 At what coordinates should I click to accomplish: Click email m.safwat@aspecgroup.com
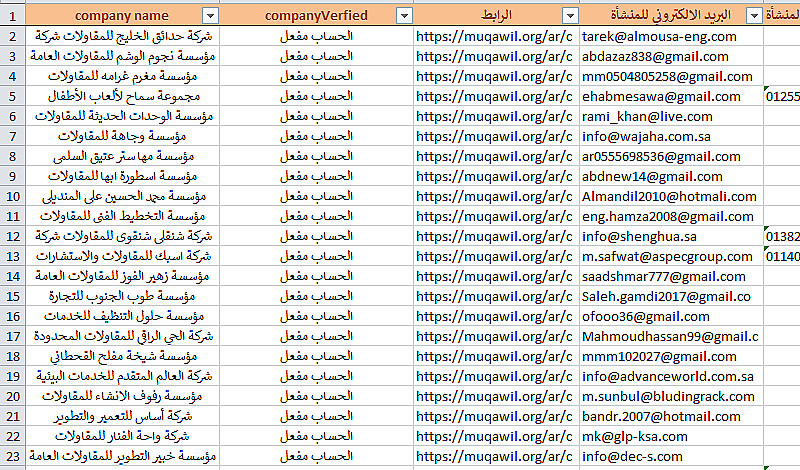click(667, 256)
